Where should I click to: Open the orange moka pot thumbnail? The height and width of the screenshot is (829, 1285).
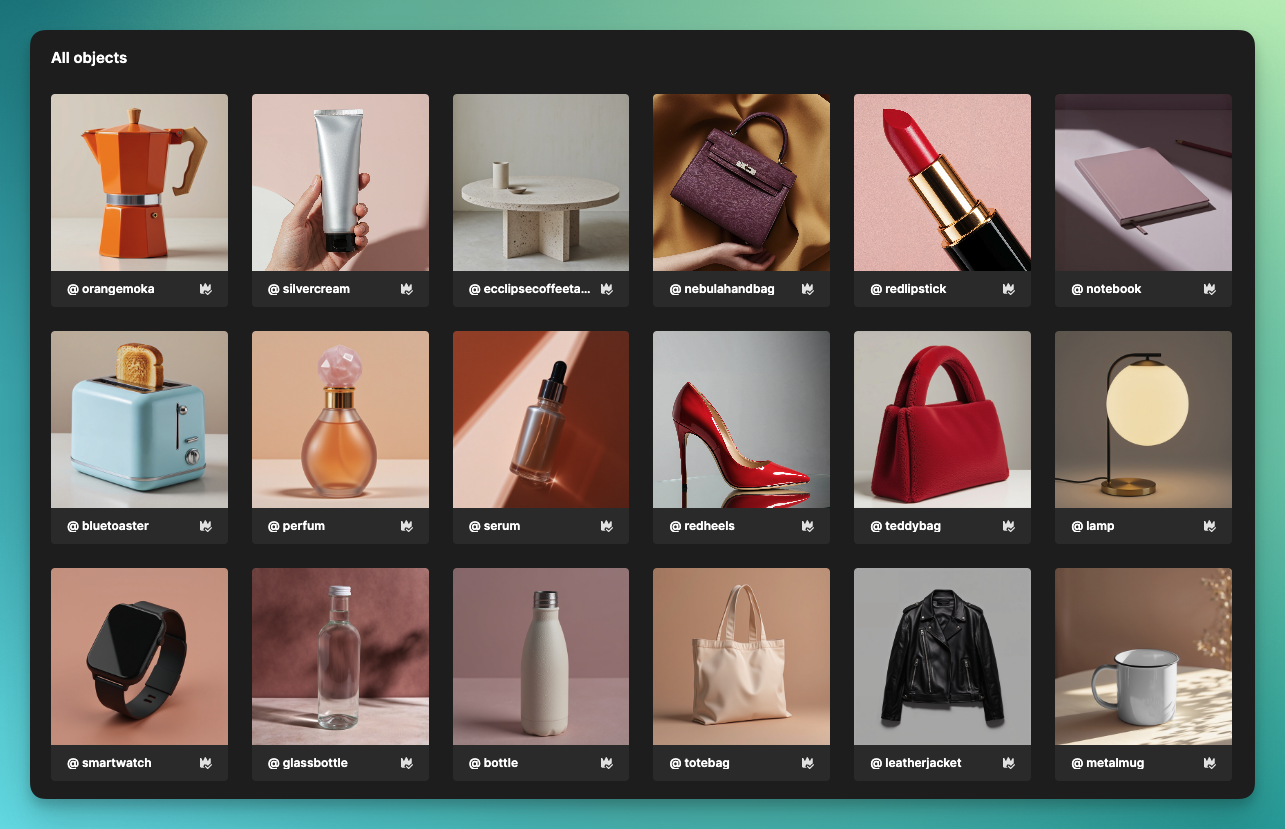tap(139, 182)
